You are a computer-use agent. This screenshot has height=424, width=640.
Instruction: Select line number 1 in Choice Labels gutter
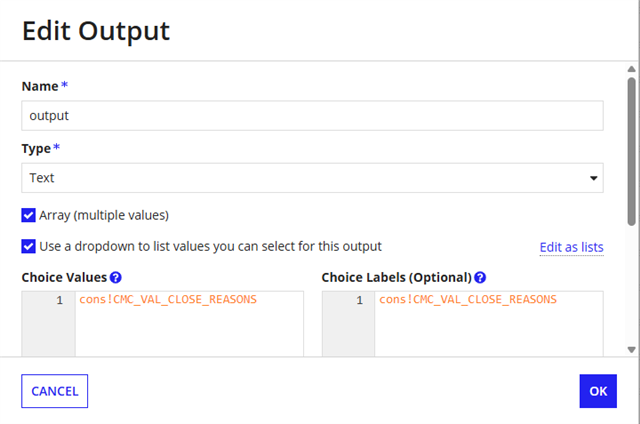(360, 300)
